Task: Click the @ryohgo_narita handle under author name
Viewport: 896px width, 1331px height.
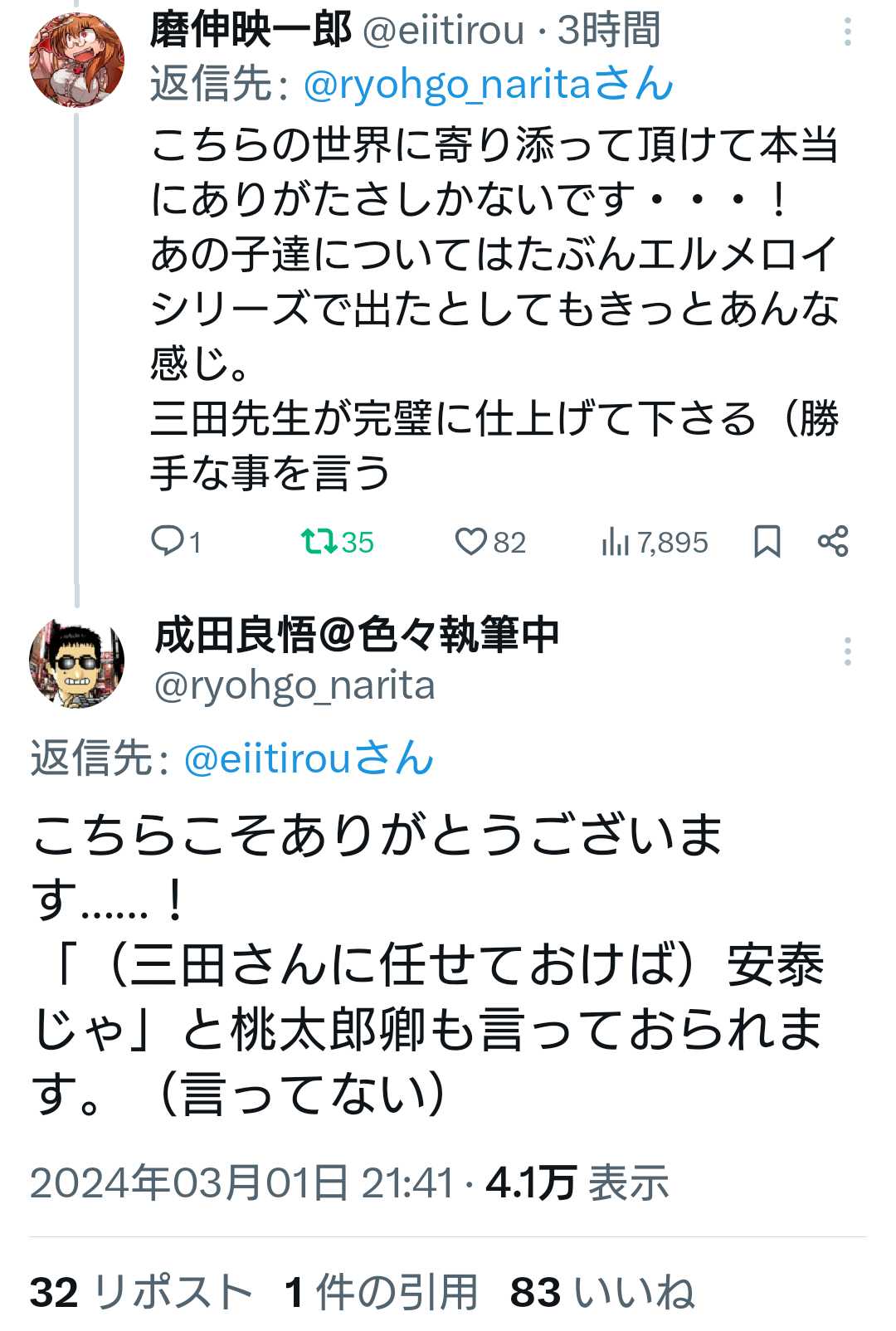Action: [x=295, y=686]
